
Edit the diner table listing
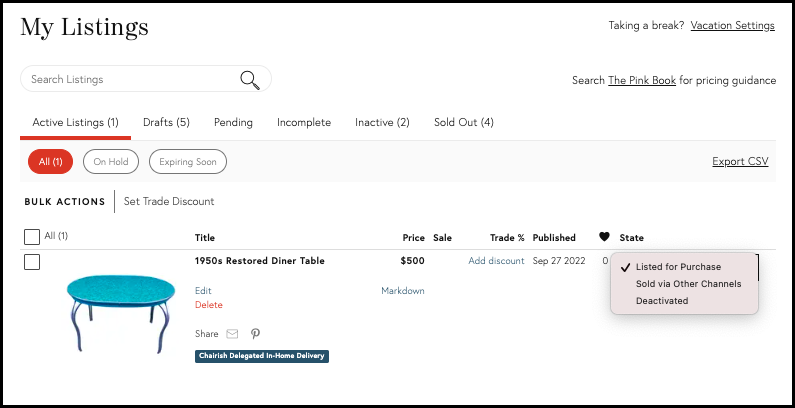[203, 291]
